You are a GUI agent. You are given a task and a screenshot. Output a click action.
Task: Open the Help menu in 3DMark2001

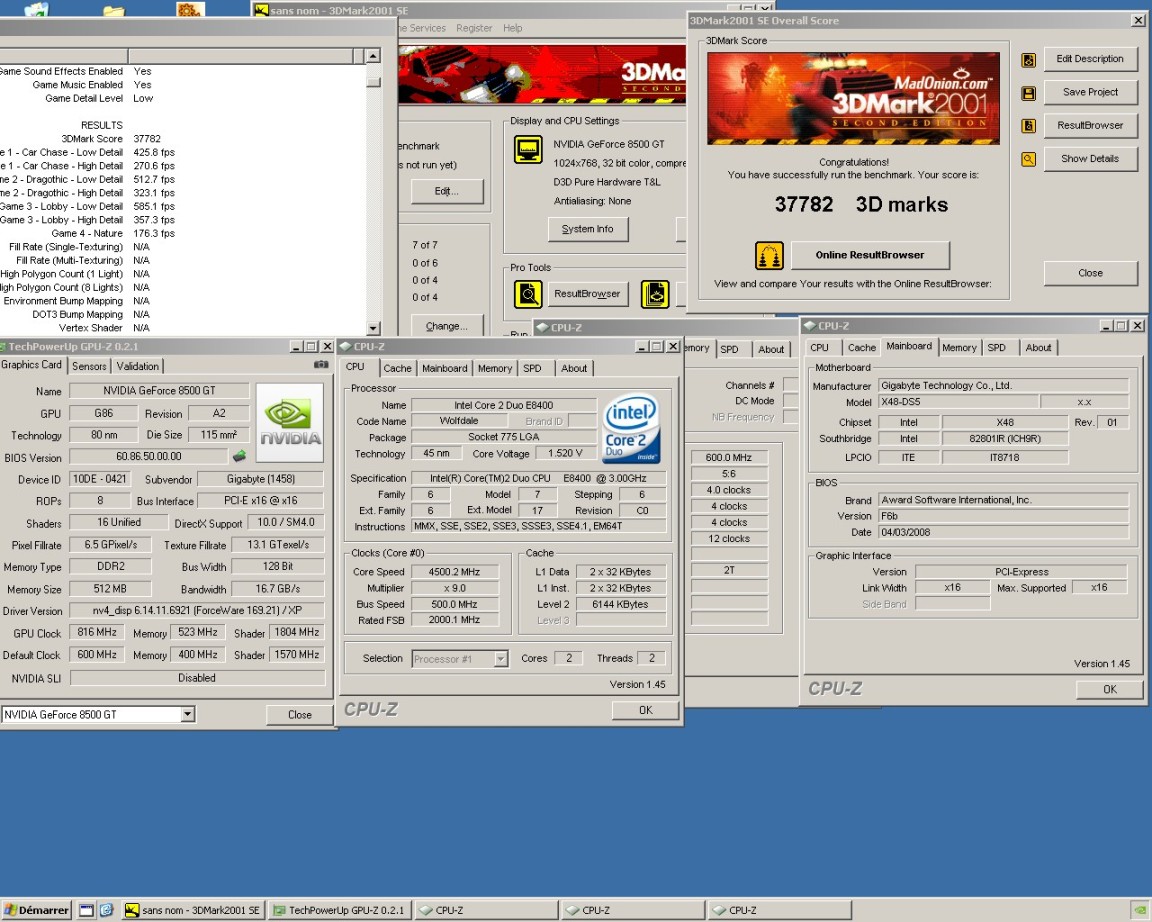(x=513, y=28)
